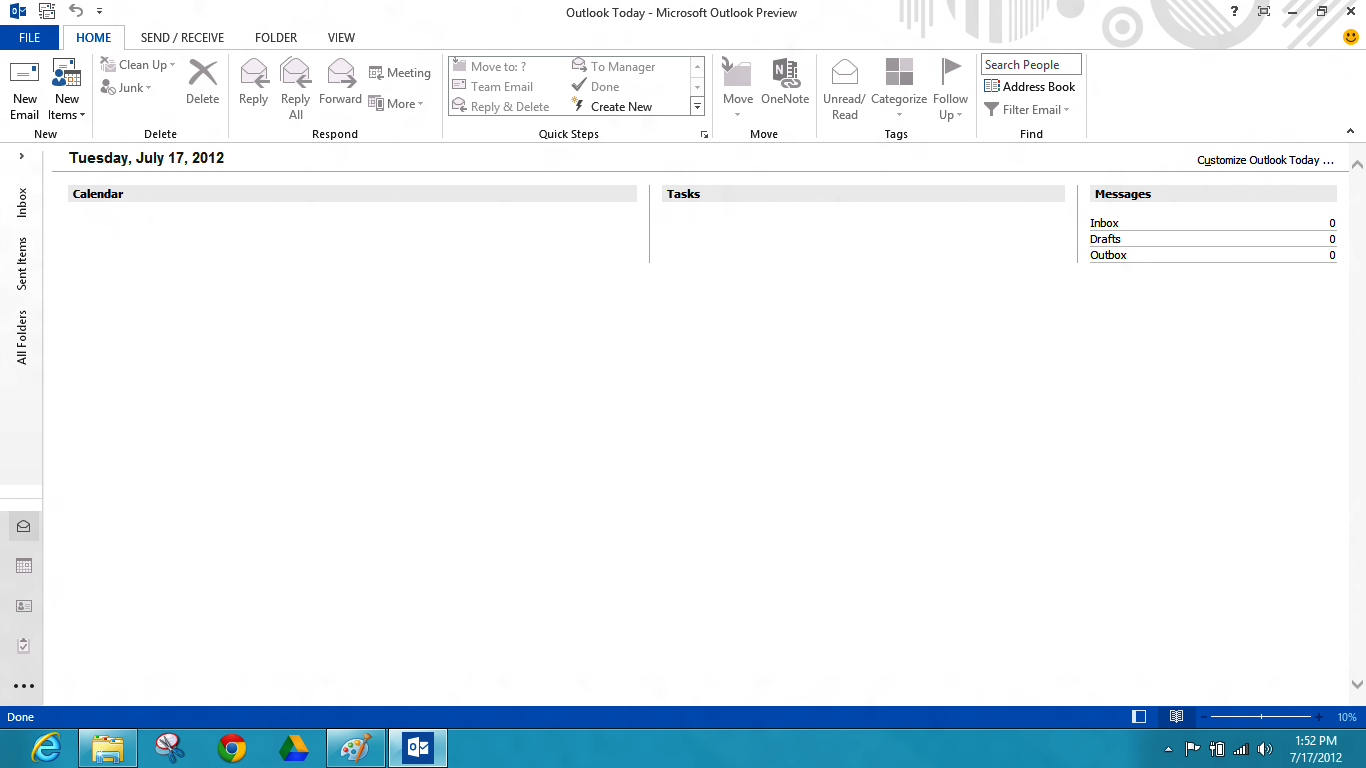This screenshot has height=768, width=1366.
Task: Click the Undo quick access icon
Action: coord(76,12)
